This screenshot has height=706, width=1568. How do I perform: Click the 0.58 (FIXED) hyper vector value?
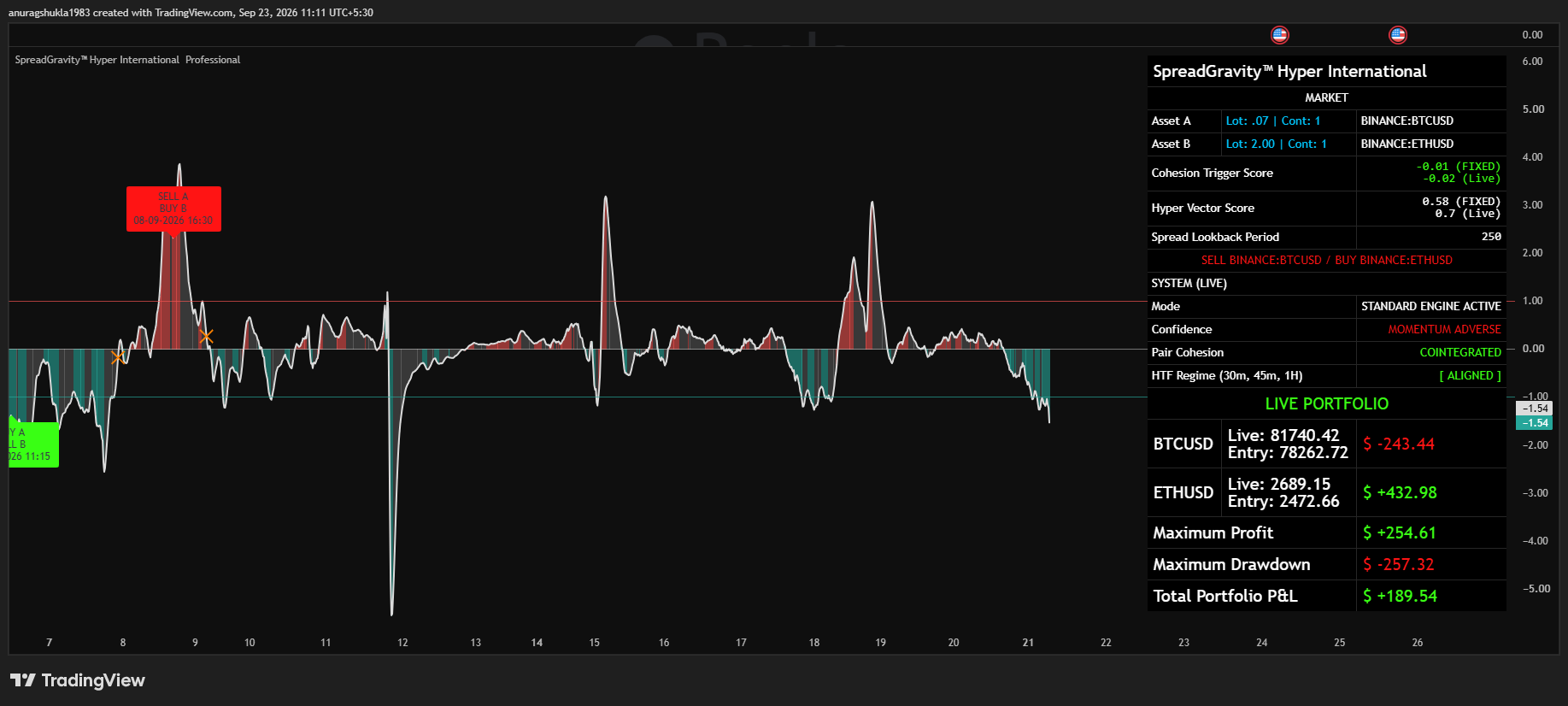pyautogui.click(x=1461, y=202)
